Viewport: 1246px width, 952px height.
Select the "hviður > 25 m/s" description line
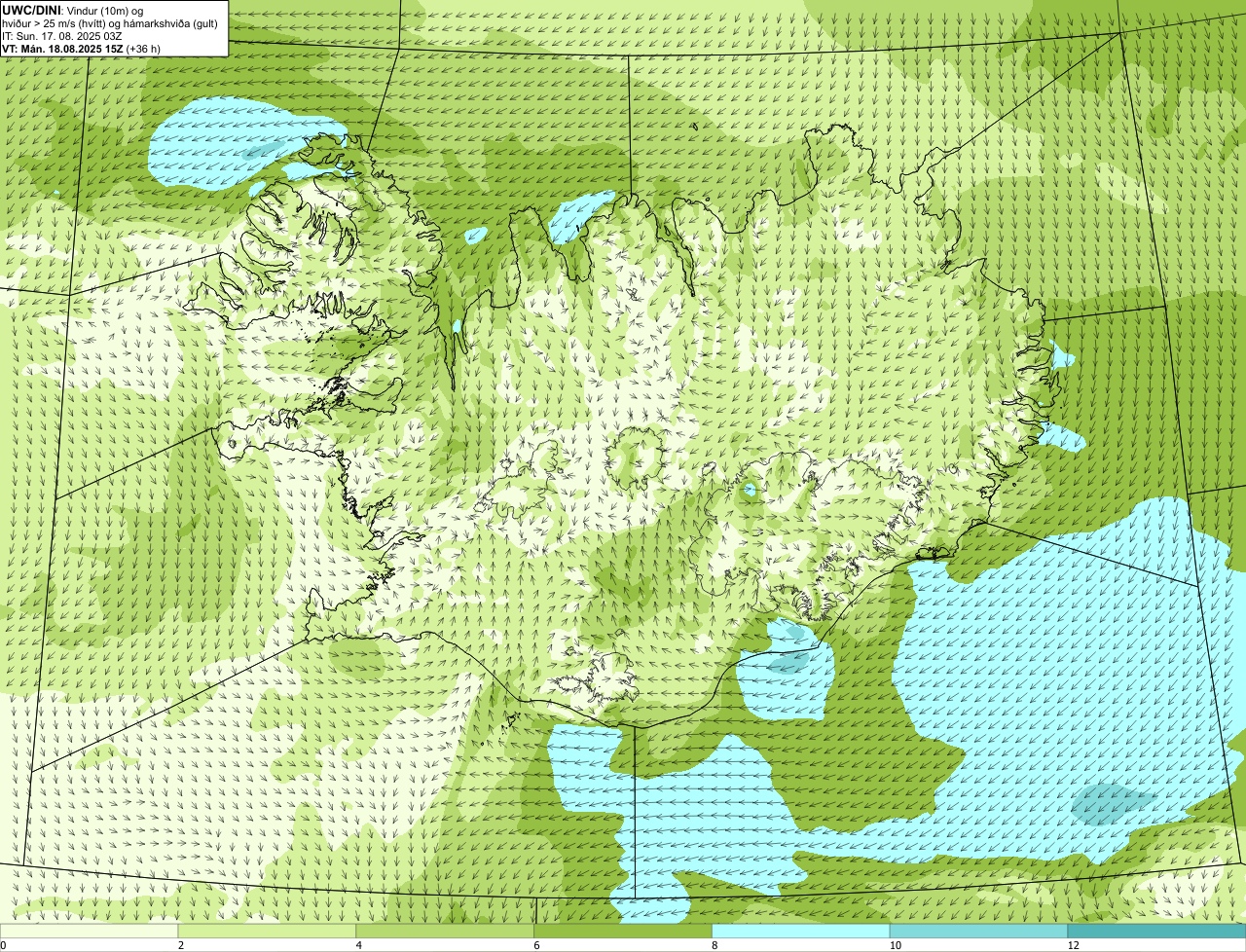pos(110,23)
